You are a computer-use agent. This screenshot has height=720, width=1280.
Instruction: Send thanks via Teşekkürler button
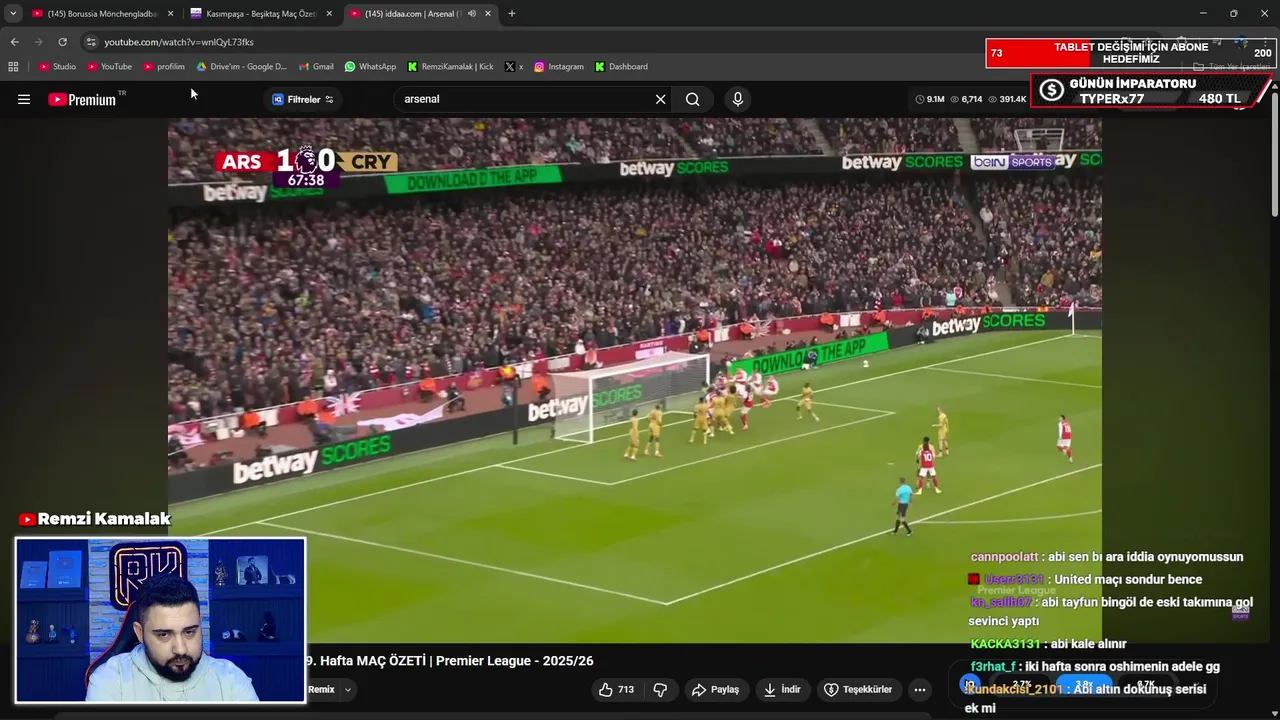coord(858,689)
